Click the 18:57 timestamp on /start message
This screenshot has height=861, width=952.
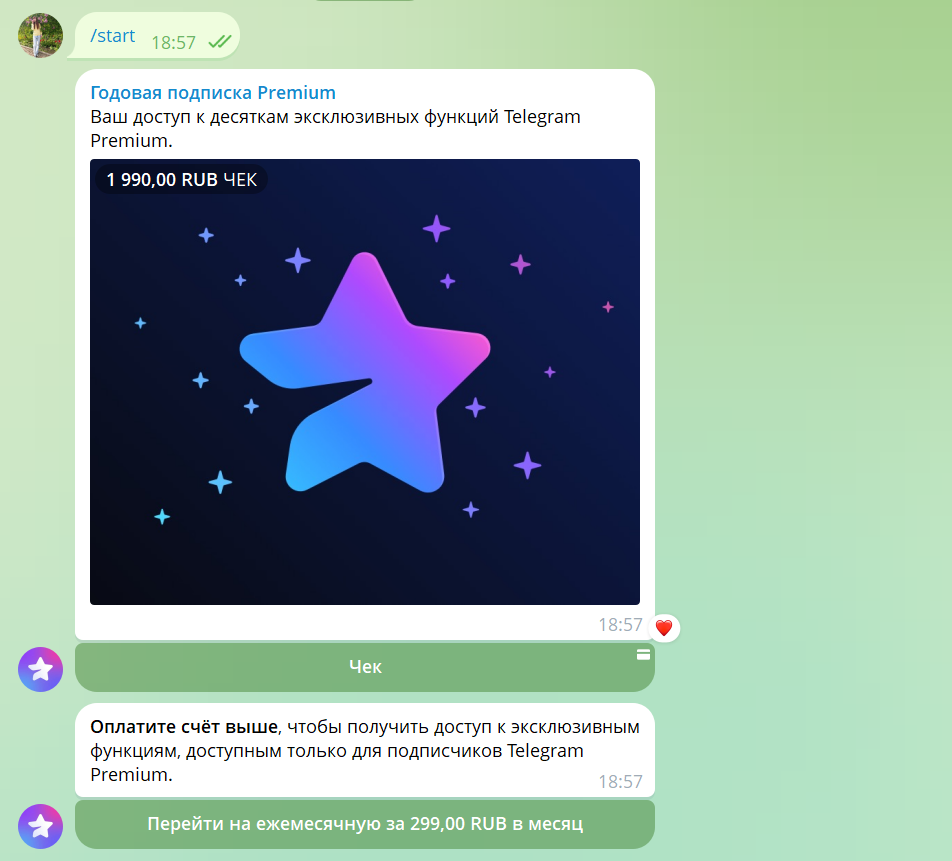[174, 43]
